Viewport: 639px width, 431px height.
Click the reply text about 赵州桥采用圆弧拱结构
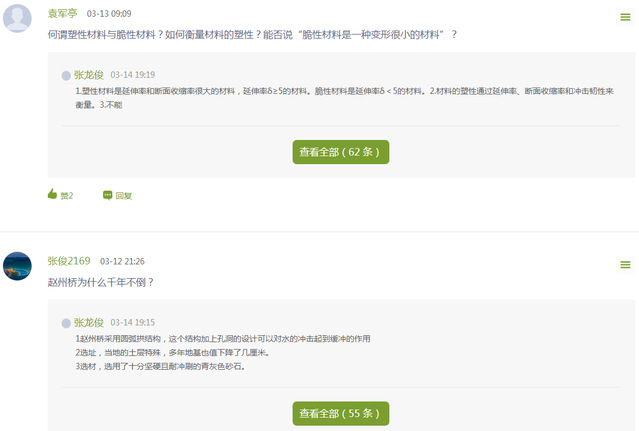[222, 339]
